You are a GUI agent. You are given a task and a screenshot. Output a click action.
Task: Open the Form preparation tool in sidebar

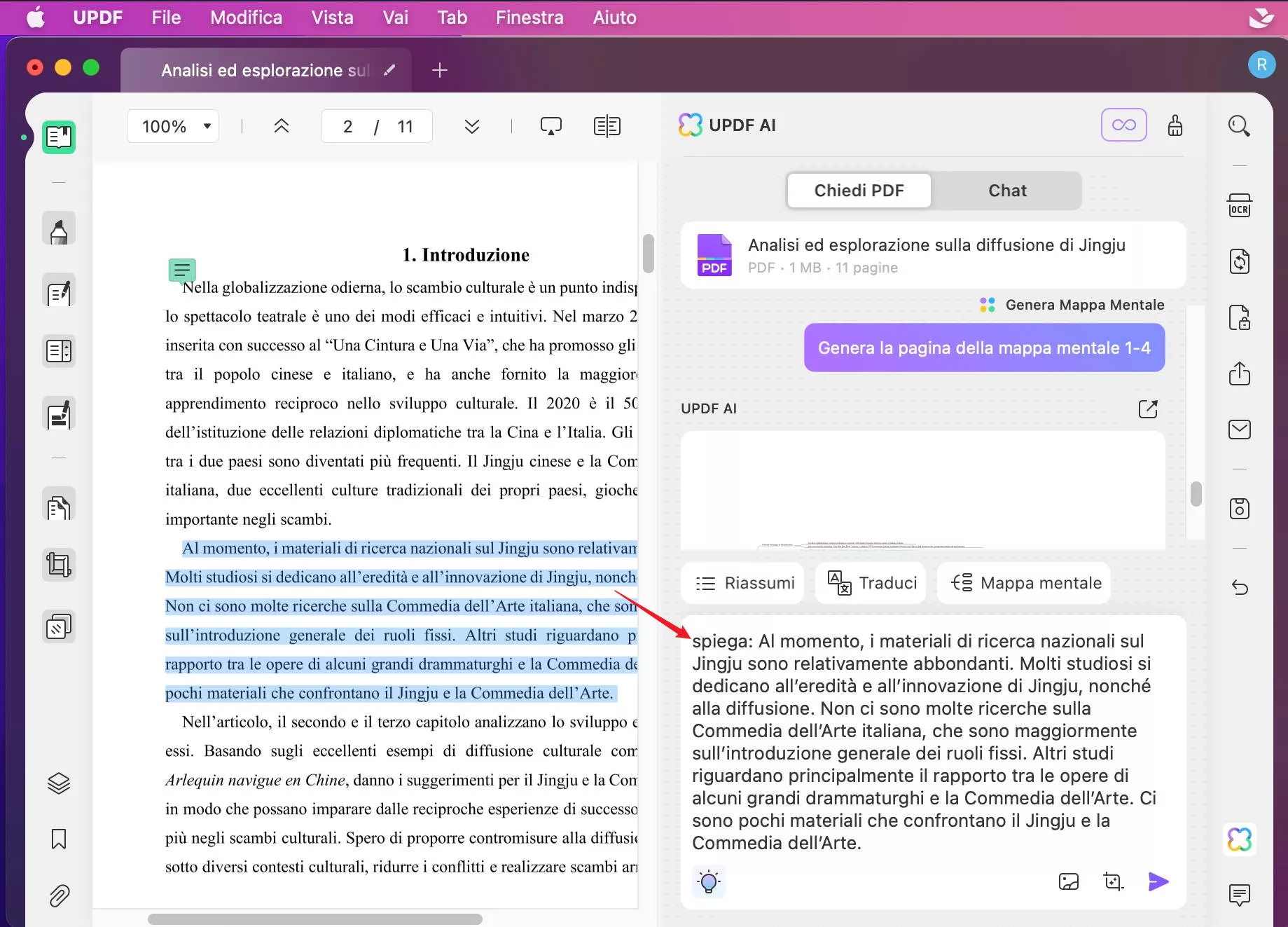point(59,351)
